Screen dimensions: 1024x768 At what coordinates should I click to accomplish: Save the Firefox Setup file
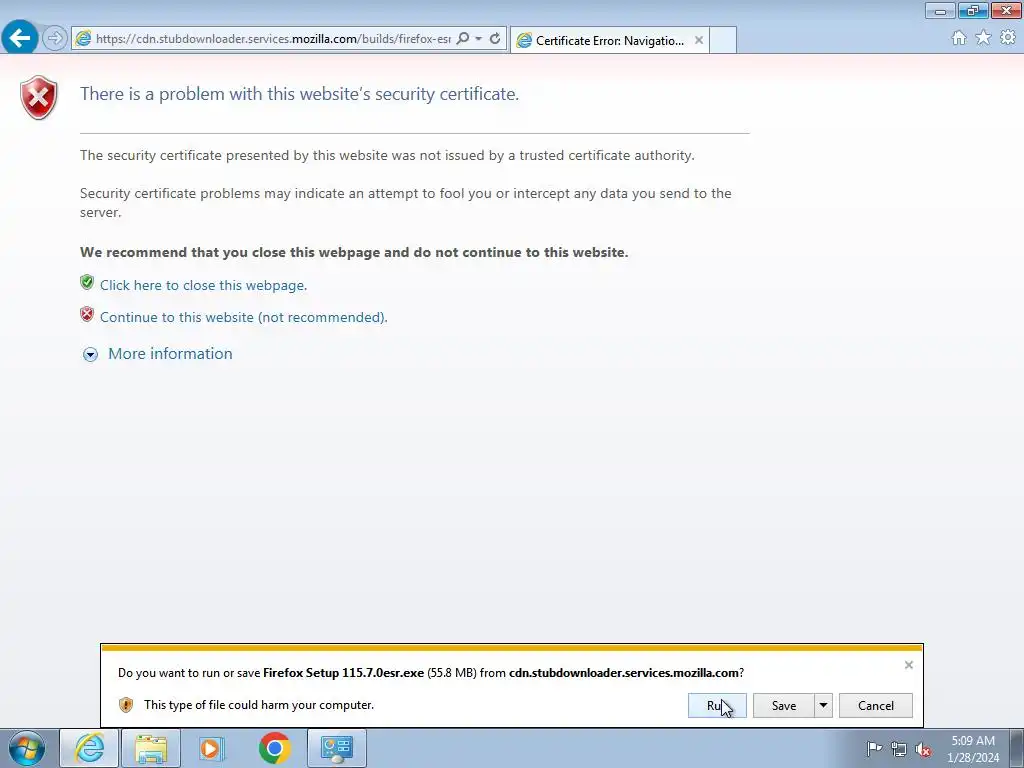(x=784, y=705)
